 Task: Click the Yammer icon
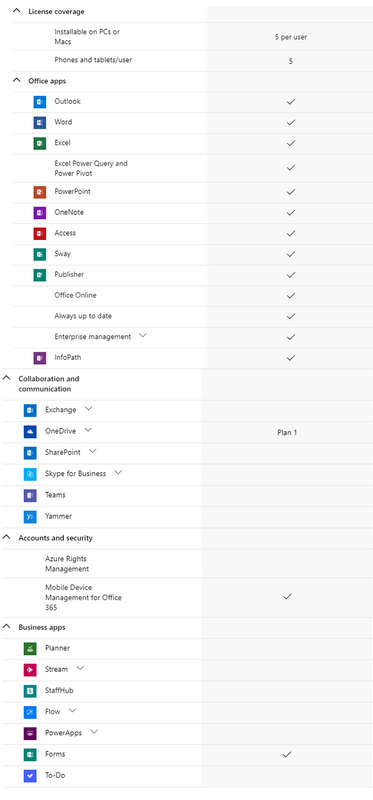pos(30,517)
